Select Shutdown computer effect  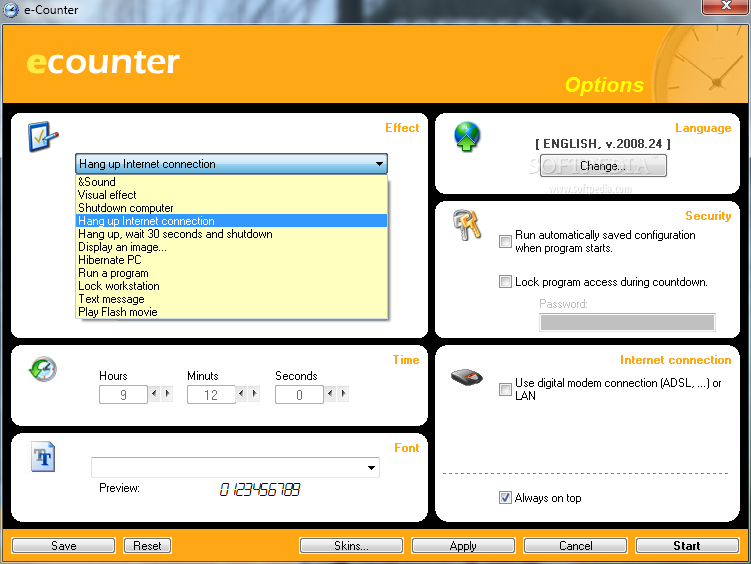232,208
